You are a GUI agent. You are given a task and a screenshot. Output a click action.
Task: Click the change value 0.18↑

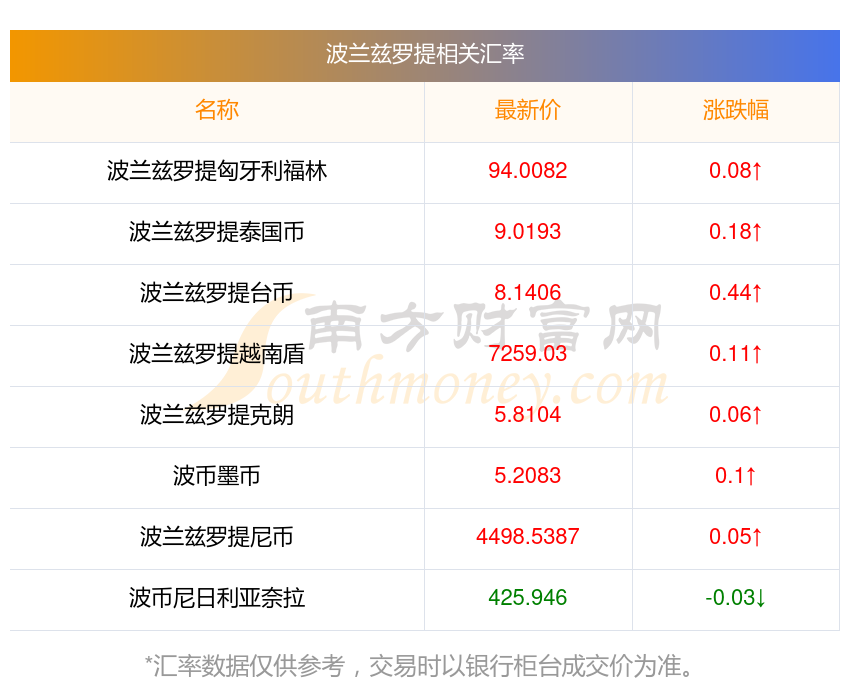(736, 232)
